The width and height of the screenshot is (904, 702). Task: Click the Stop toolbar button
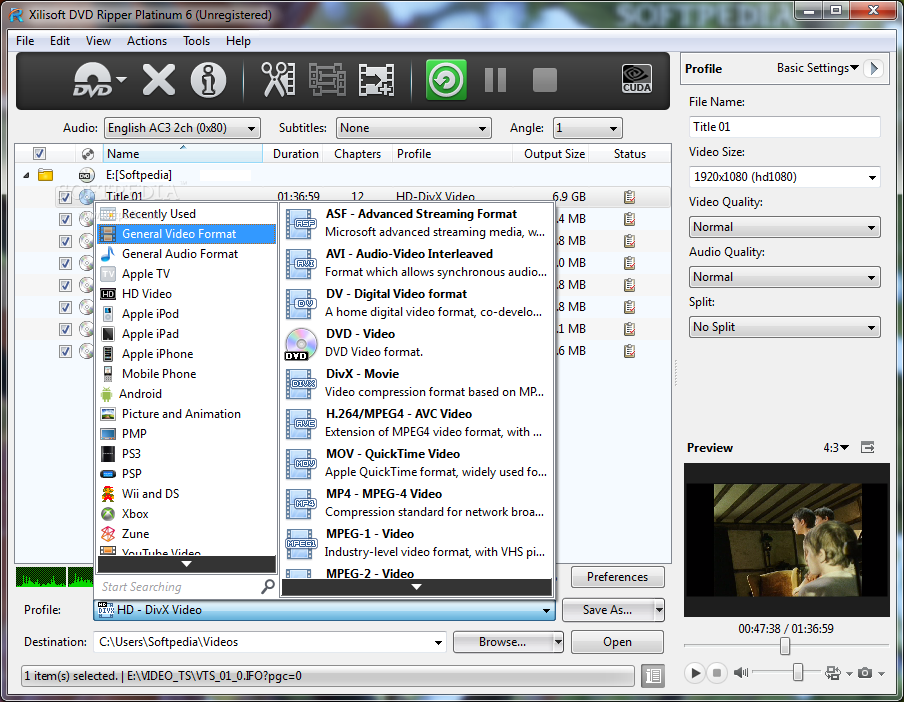tap(545, 80)
